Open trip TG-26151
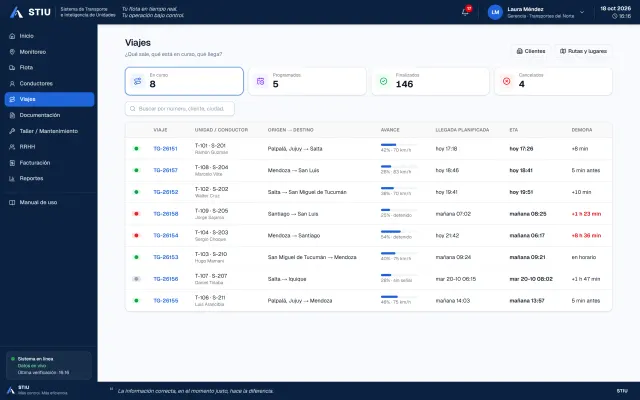This screenshot has height=400, width=640. coord(165,149)
